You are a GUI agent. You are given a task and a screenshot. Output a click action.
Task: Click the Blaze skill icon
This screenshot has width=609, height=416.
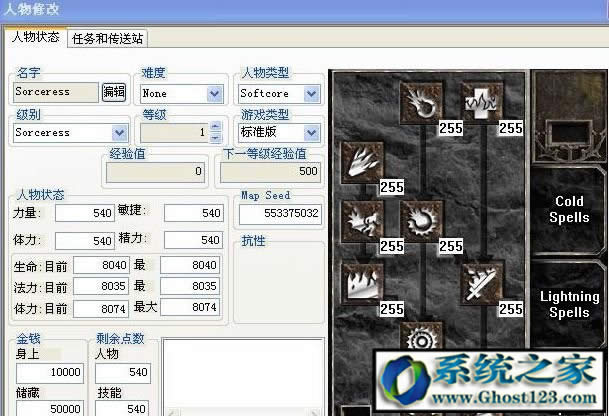click(x=360, y=220)
